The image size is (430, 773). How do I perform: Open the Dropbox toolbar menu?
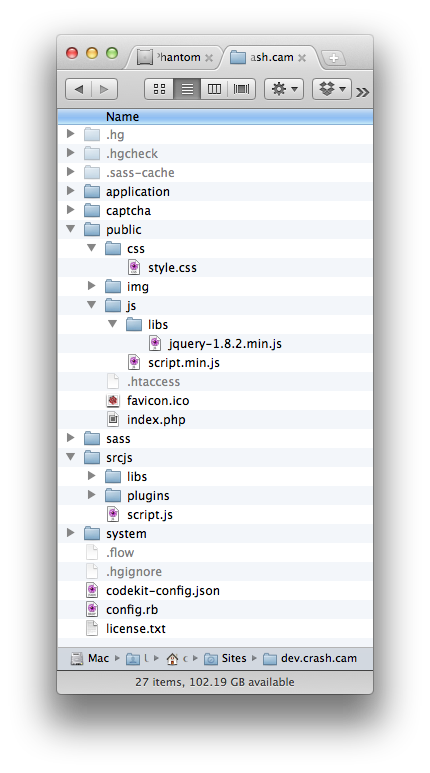tap(332, 89)
